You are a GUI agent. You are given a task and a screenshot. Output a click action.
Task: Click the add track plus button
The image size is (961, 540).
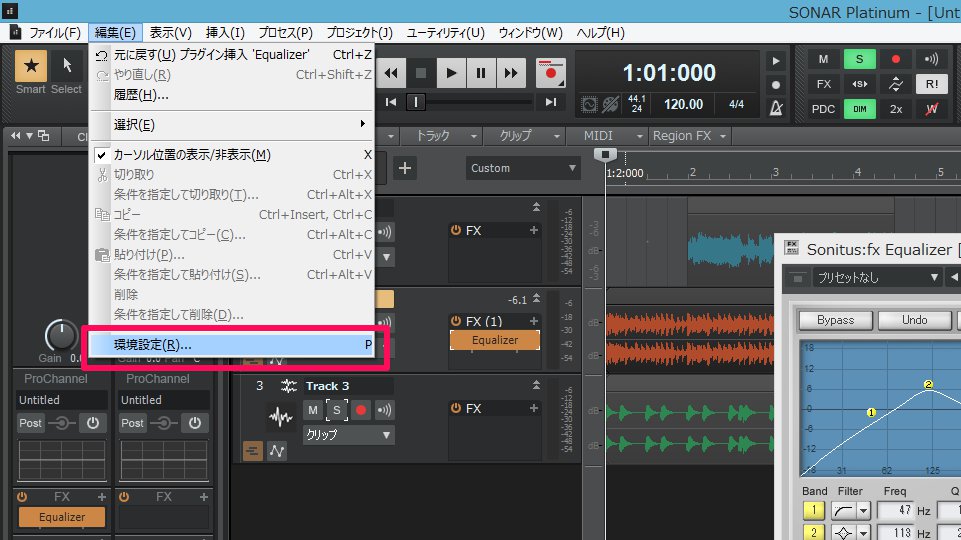(x=405, y=168)
